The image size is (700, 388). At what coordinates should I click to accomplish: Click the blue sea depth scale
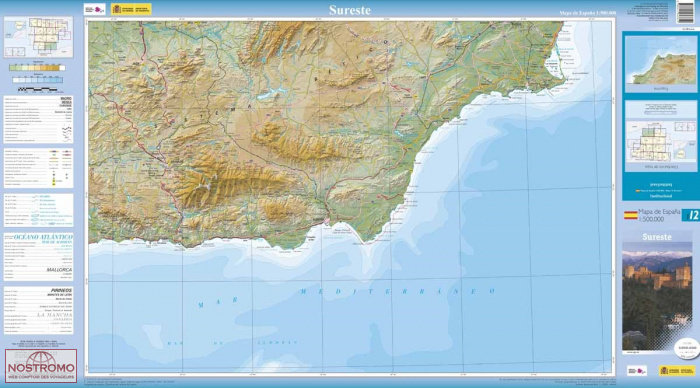click(x=38, y=80)
